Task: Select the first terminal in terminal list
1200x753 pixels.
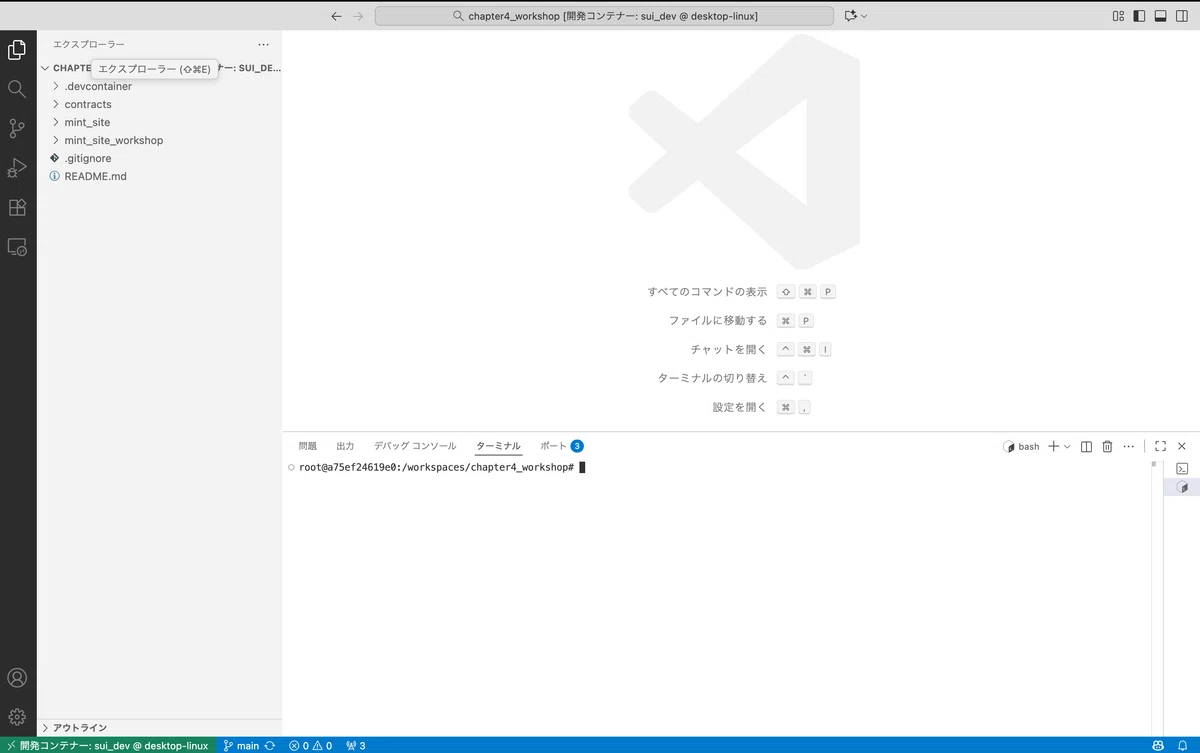Action: [1182, 468]
